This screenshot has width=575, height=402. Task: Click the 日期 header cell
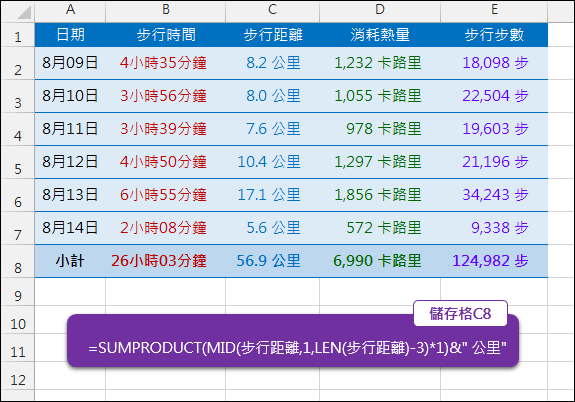click(x=70, y=35)
